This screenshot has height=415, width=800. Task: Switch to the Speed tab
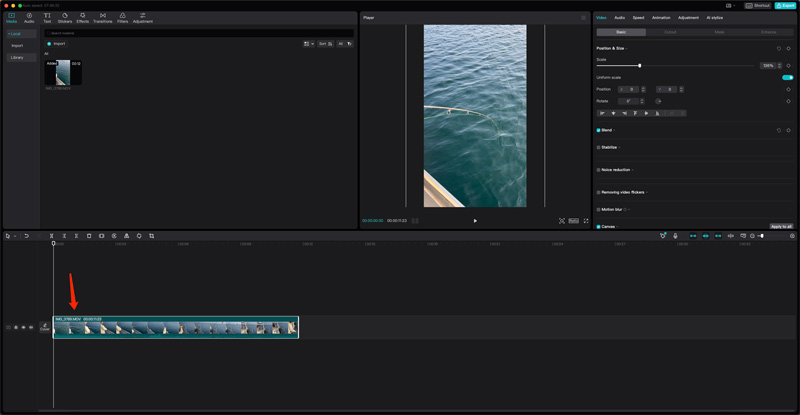638,17
